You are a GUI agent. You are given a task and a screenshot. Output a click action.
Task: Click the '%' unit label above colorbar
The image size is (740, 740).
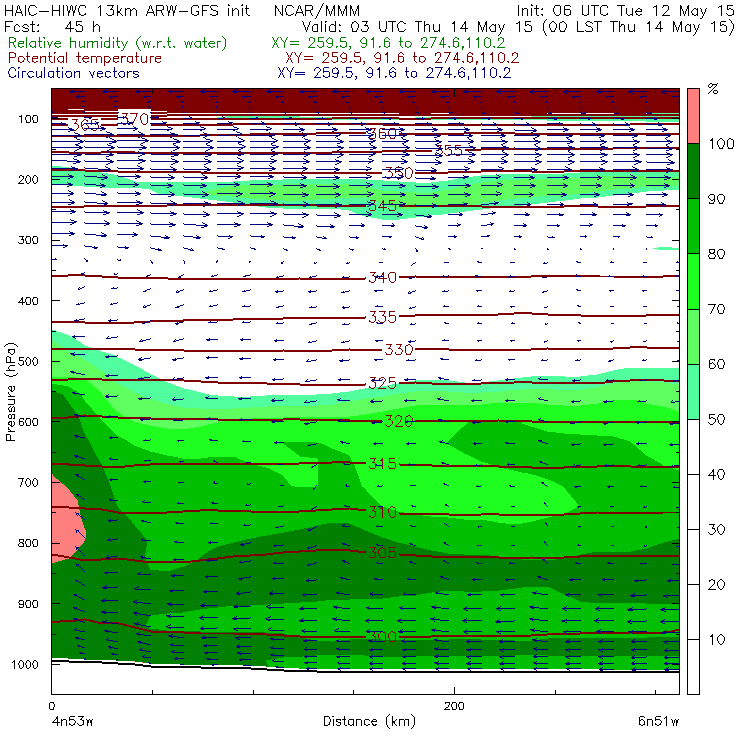pos(713,89)
